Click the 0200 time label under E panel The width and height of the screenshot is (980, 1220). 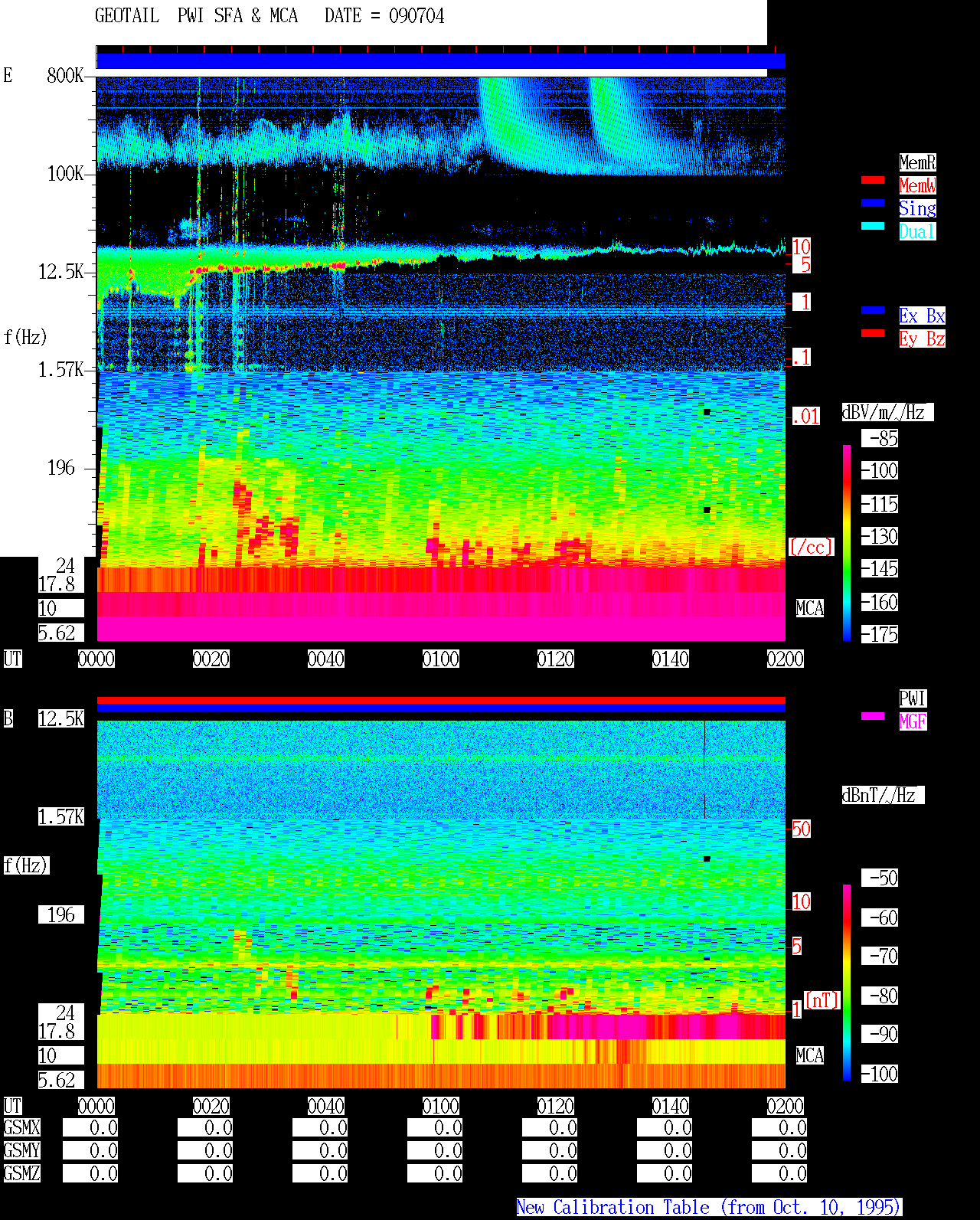click(786, 659)
